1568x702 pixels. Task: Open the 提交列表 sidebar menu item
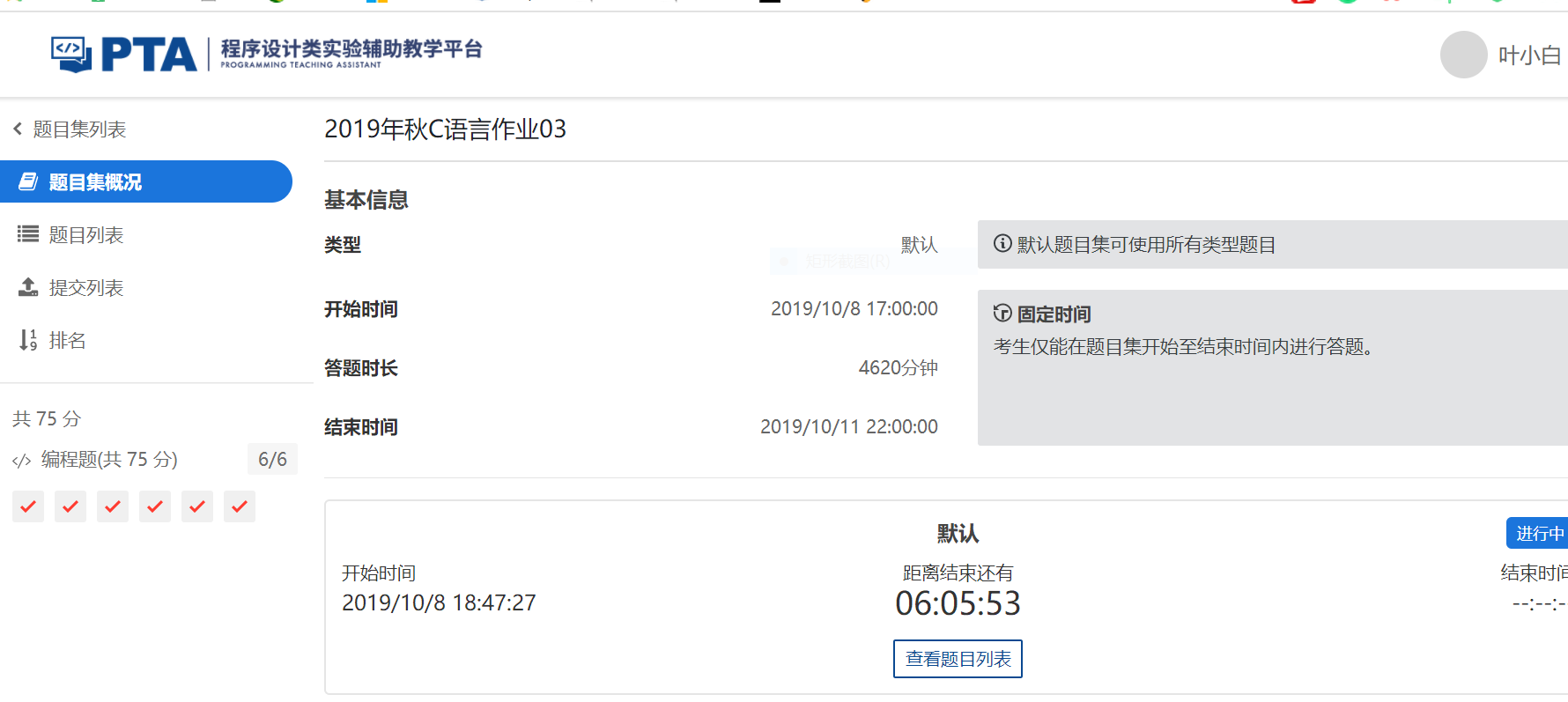click(86, 288)
